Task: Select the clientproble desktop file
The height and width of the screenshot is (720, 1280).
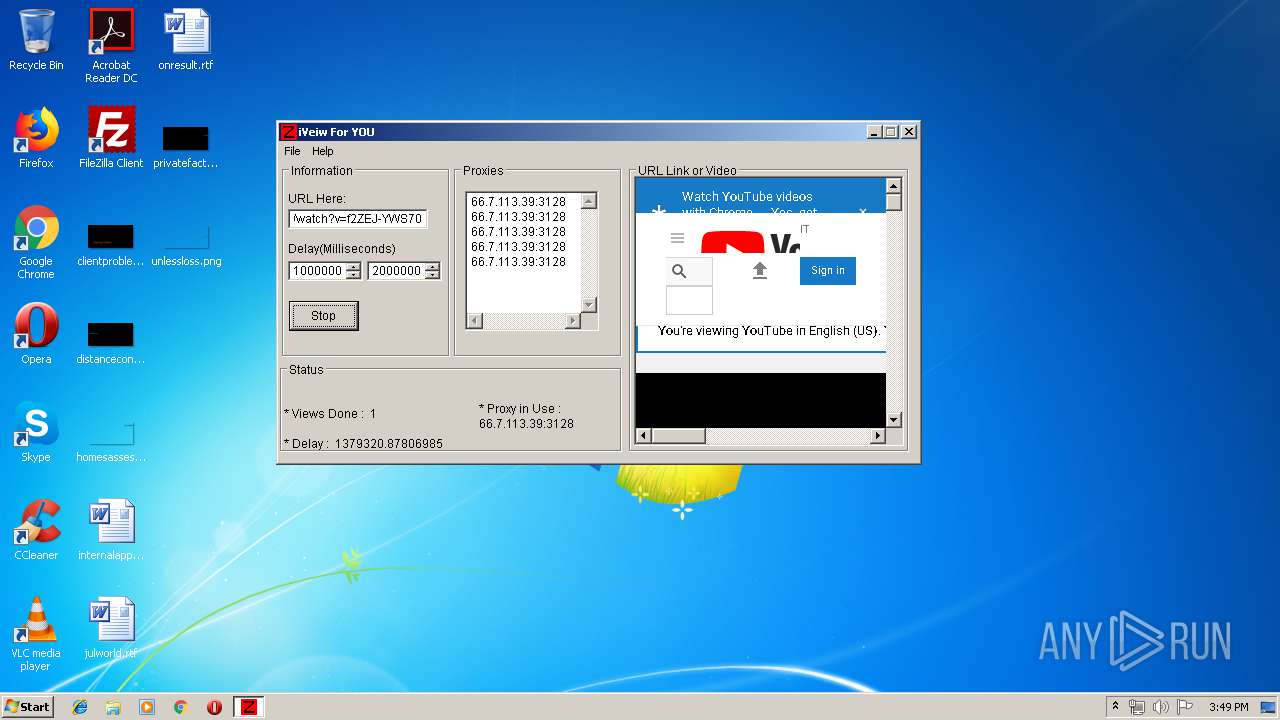Action: (x=111, y=245)
